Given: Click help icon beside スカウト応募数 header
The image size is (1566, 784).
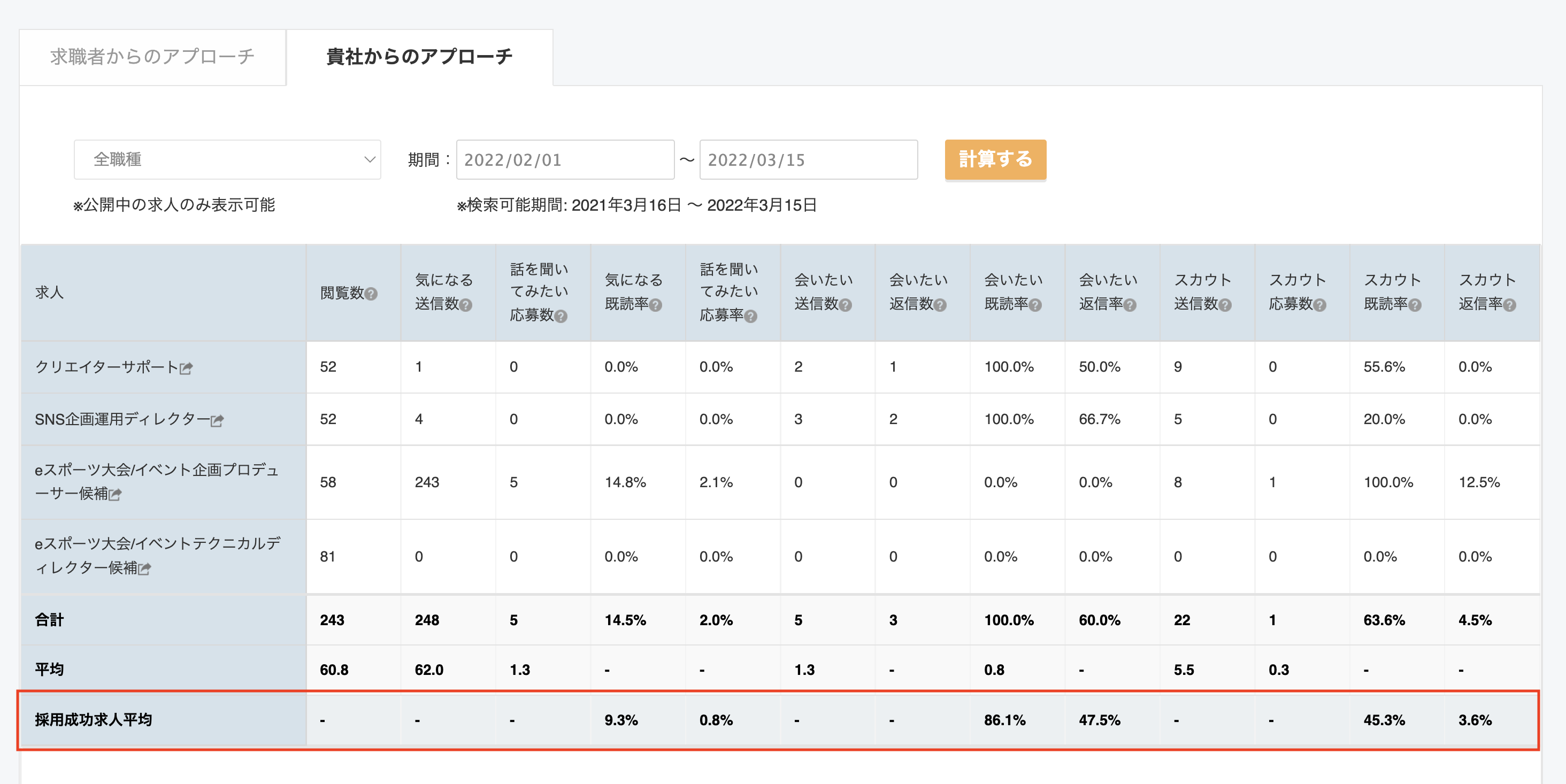Looking at the screenshot, I should (1320, 305).
